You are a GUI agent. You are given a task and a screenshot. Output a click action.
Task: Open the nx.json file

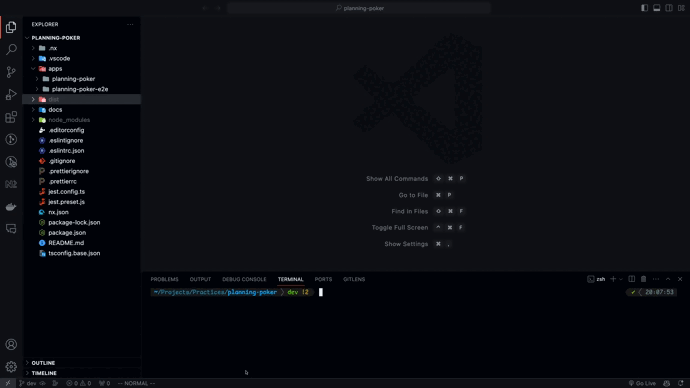(82, 212)
